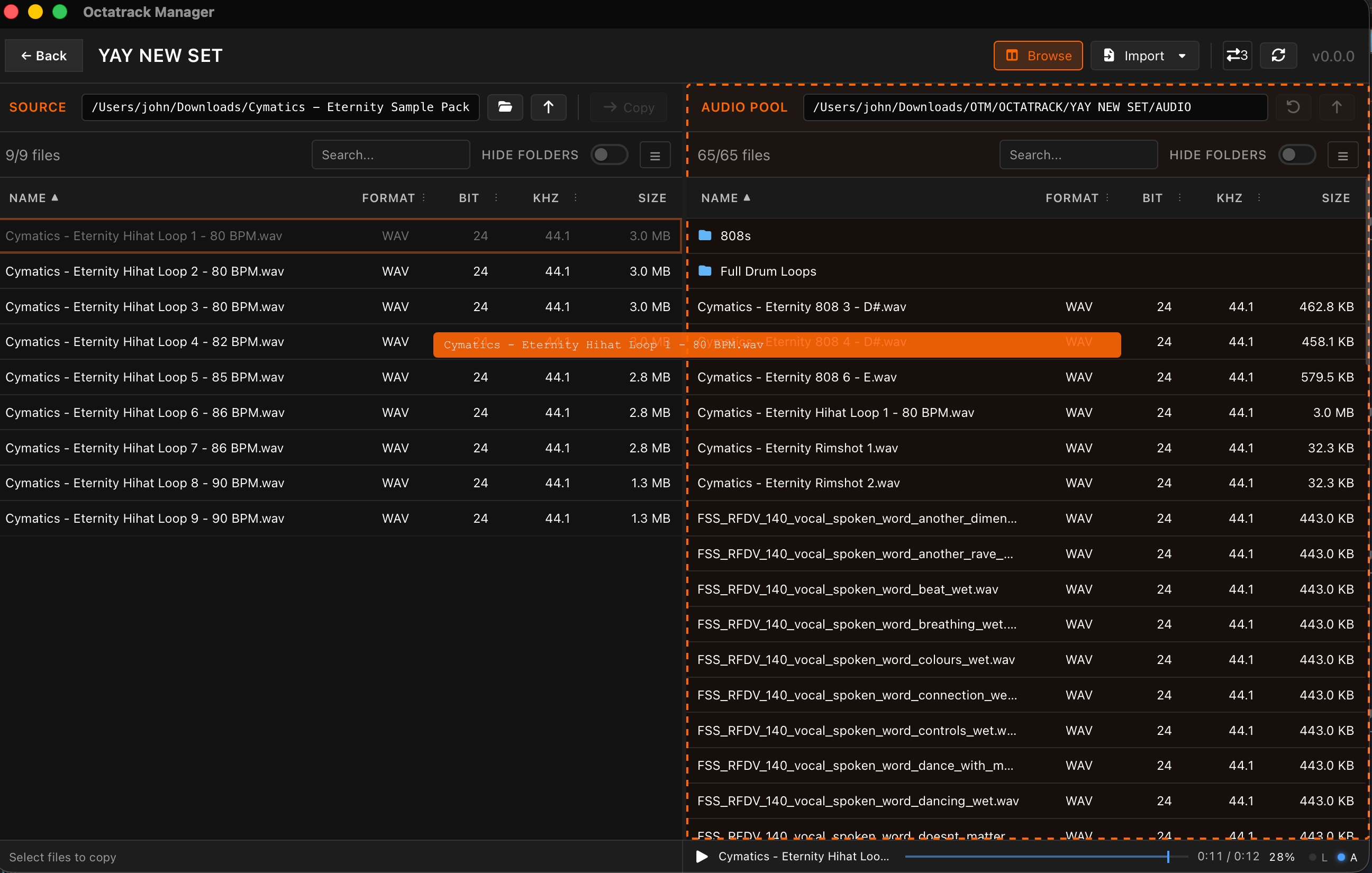Toggle Hide Folders in Audio Pool panel
This screenshot has height=873, width=1372.
pos(1297,155)
